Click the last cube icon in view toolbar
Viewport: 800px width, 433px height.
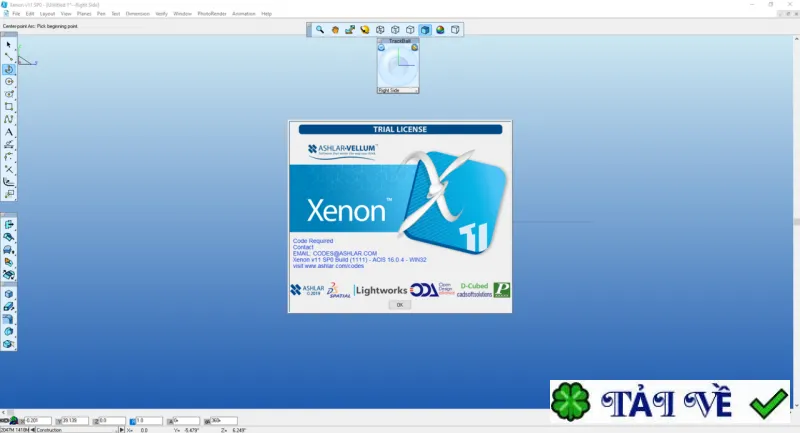[455, 30]
